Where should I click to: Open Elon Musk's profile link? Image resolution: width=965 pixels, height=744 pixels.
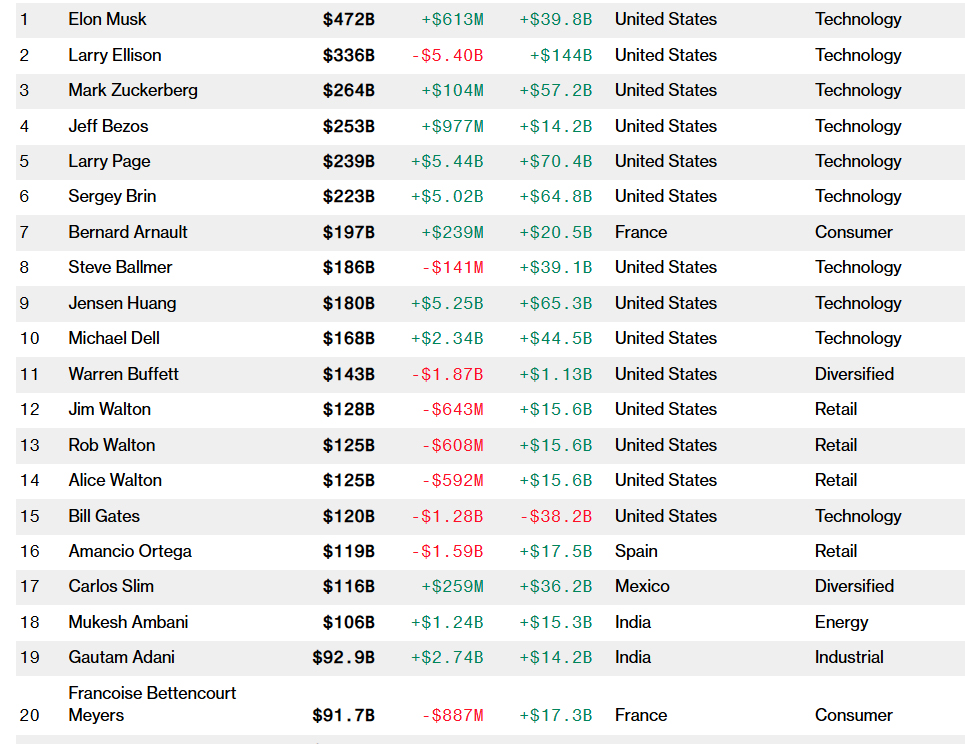[107, 19]
